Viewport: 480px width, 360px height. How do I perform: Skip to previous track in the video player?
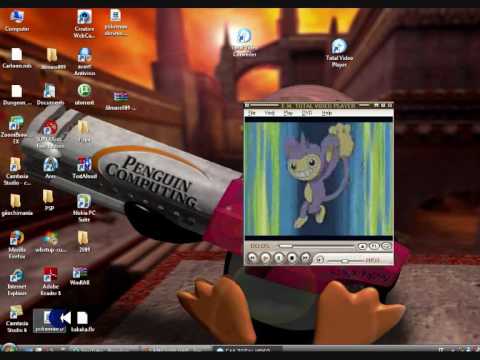pyautogui.click(x=252, y=258)
